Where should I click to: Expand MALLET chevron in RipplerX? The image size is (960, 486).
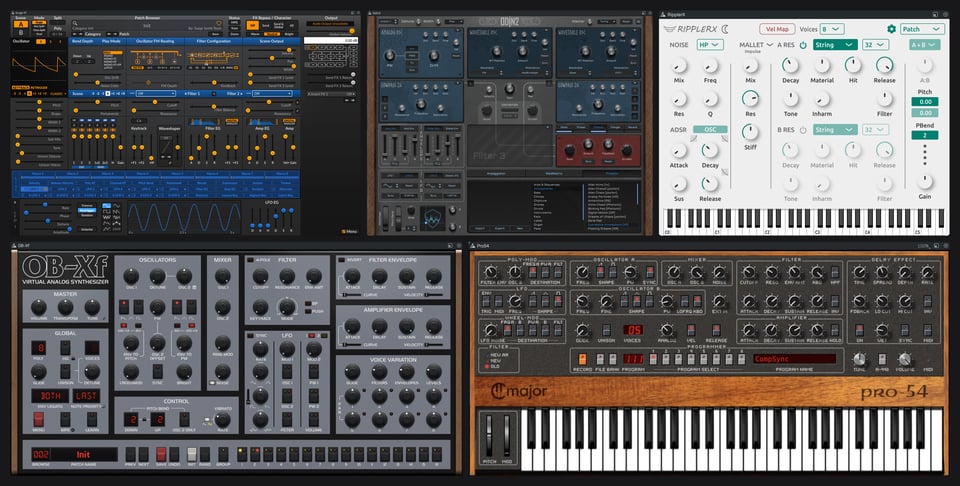point(770,45)
